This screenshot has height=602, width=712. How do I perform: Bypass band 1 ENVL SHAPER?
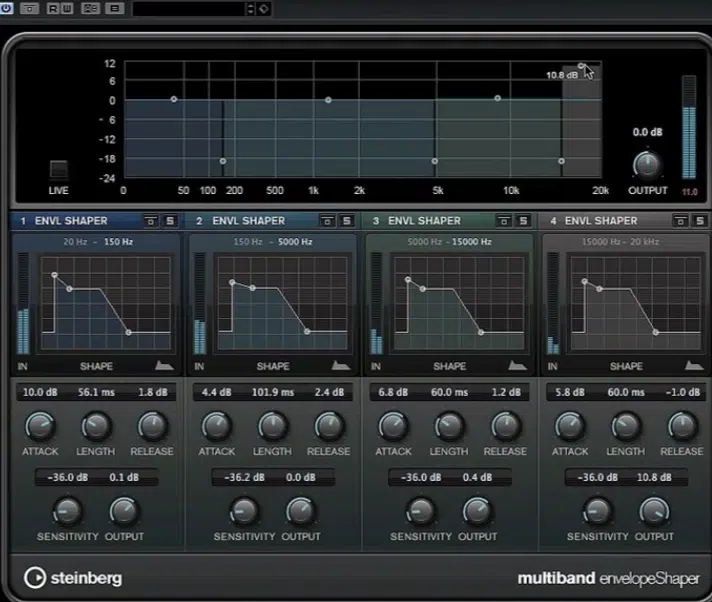click(x=151, y=221)
